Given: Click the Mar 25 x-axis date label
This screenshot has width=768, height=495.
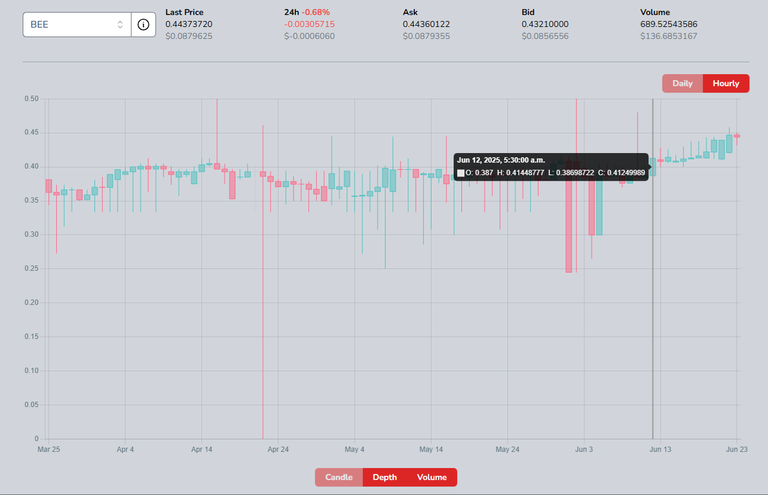Looking at the screenshot, I should pyautogui.click(x=49, y=449).
